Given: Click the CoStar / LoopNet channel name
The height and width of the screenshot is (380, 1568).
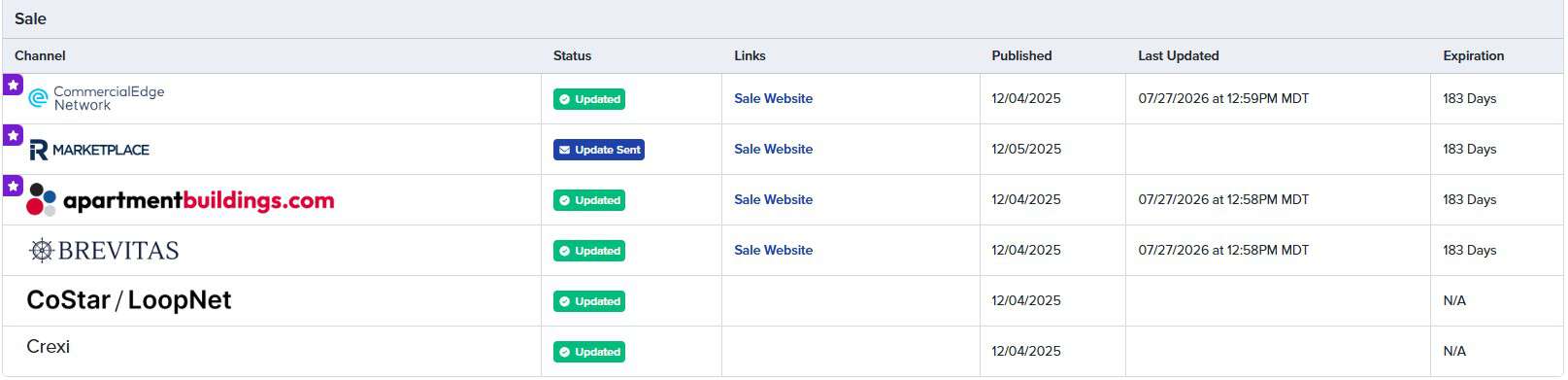Looking at the screenshot, I should pos(129,300).
